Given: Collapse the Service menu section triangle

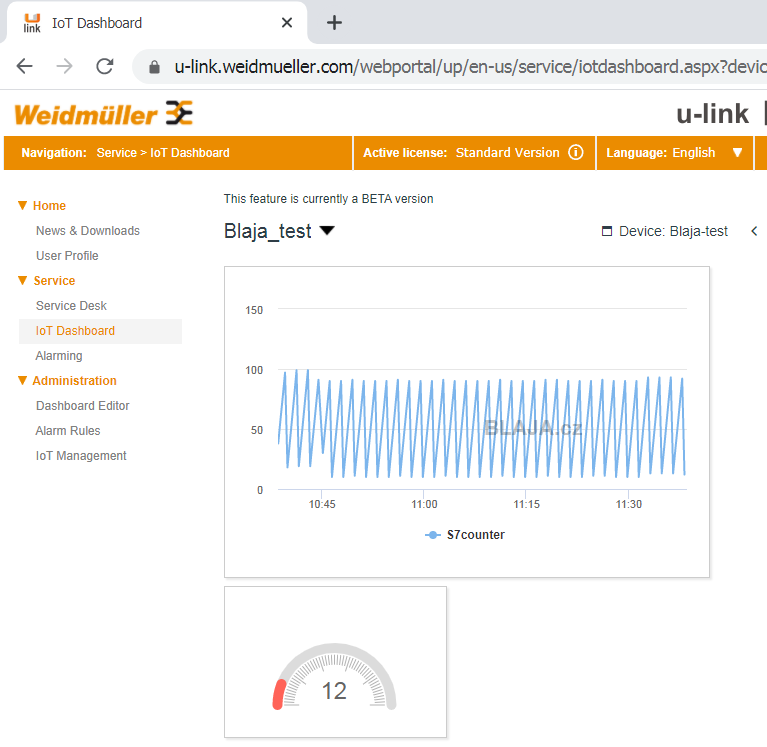Looking at the screenshot, I should click(23, 280).
